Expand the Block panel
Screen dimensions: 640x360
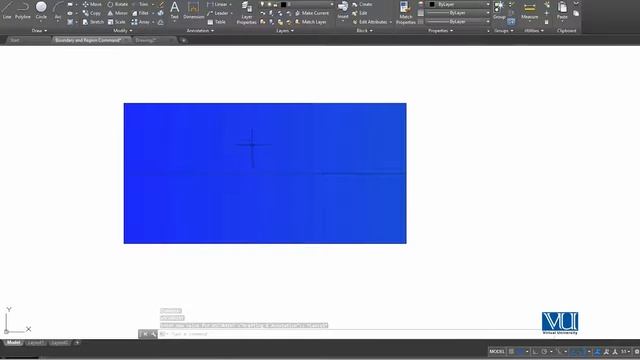(364, 31)
